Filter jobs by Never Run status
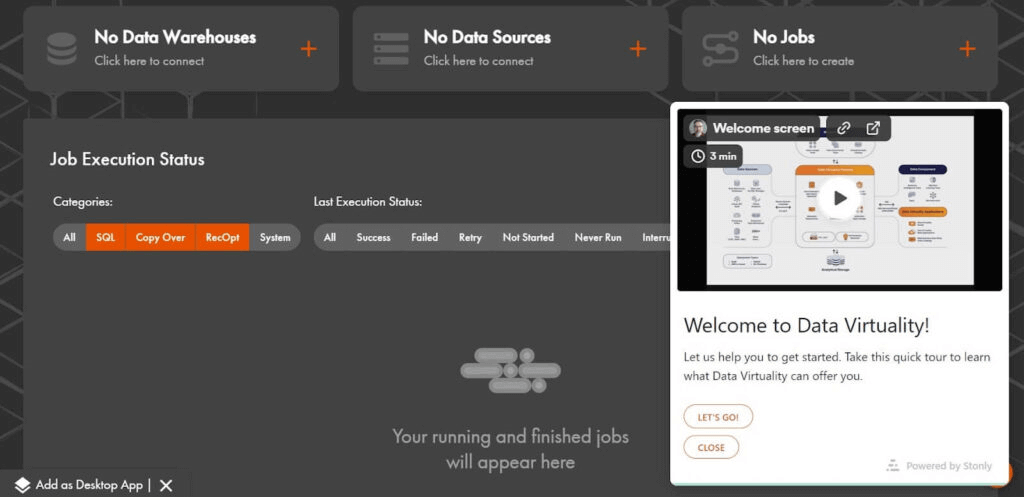Screen dimensions: 1024x497 click(x=598, y=237)
